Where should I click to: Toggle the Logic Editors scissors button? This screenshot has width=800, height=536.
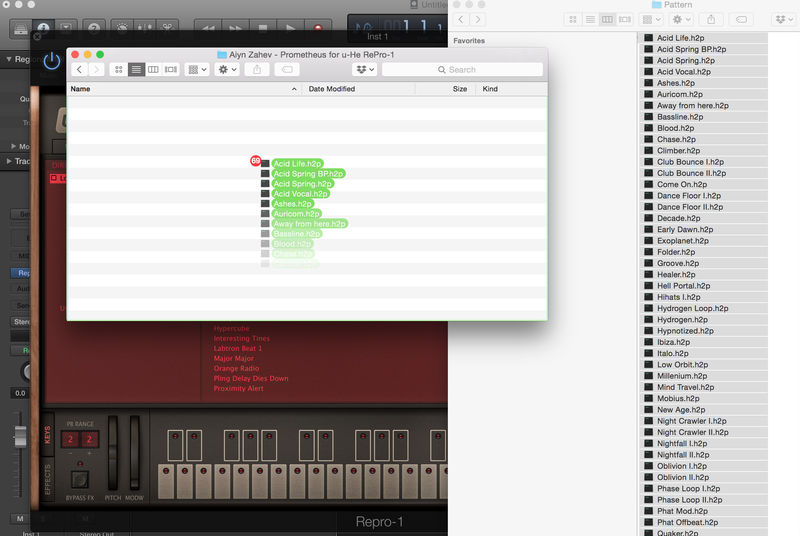point(167,29)
